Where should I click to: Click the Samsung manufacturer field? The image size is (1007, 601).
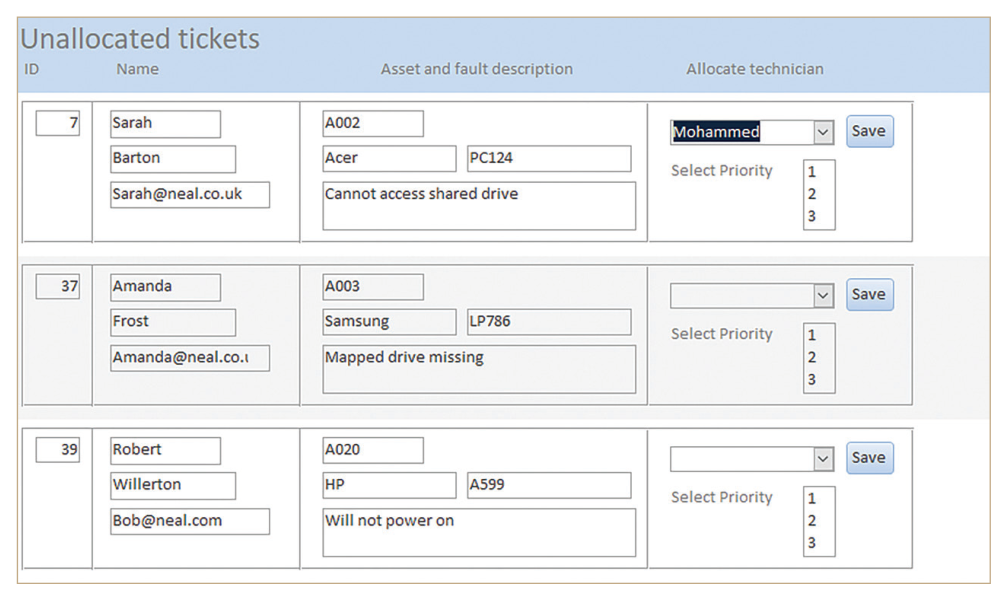coord(389,322)
